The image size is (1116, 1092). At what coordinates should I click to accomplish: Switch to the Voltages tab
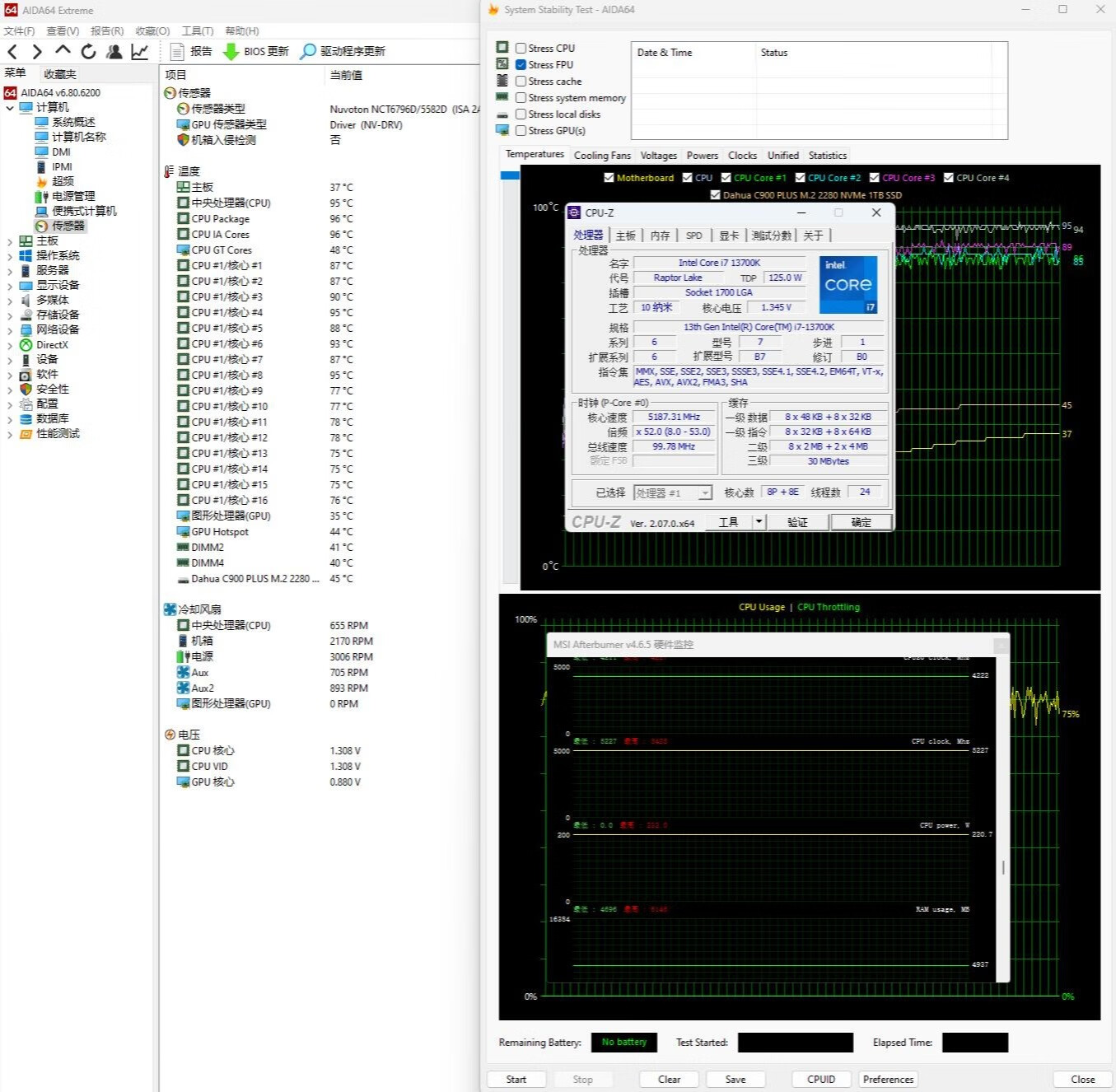(658, 155)
